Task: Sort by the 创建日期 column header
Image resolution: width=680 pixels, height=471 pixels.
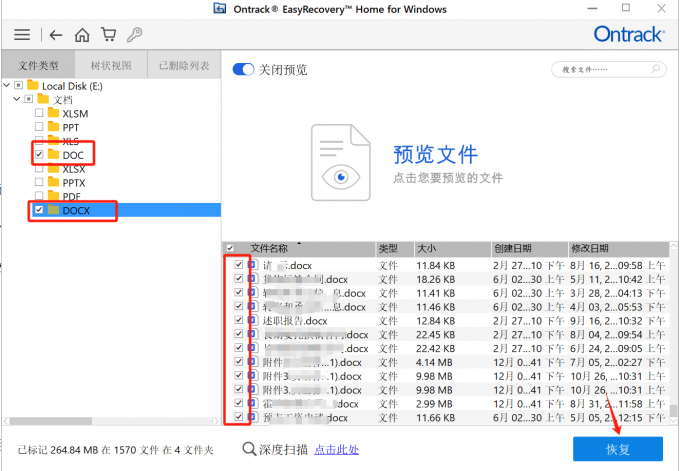Action: [x=529, y=249]
